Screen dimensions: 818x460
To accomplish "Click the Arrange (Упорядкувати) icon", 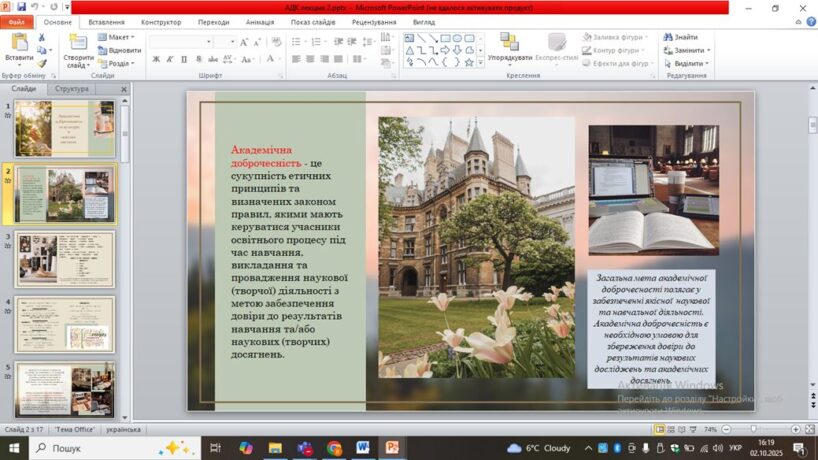I will pyautogui.click(x=510, y=42).
